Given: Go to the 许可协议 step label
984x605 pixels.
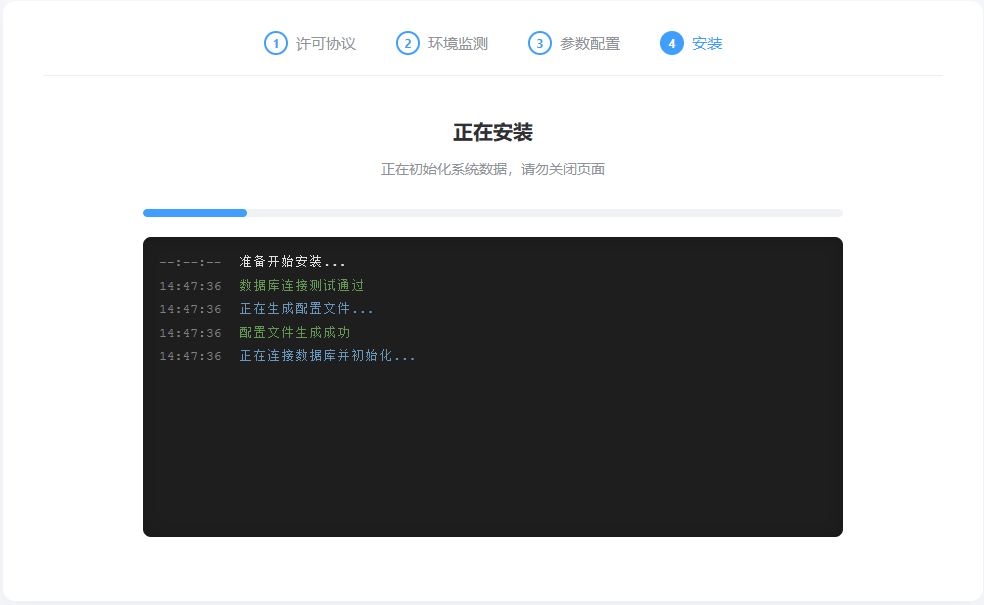Looking at the screenshot, I should pyautogui.click(x=326, y=44).
